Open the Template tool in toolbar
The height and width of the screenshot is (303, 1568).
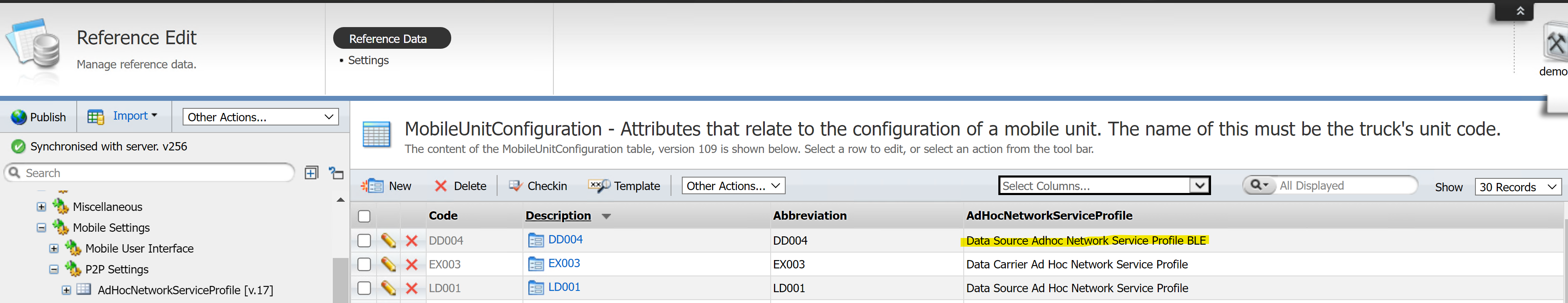pyautogui.click(x=624, y=186)
